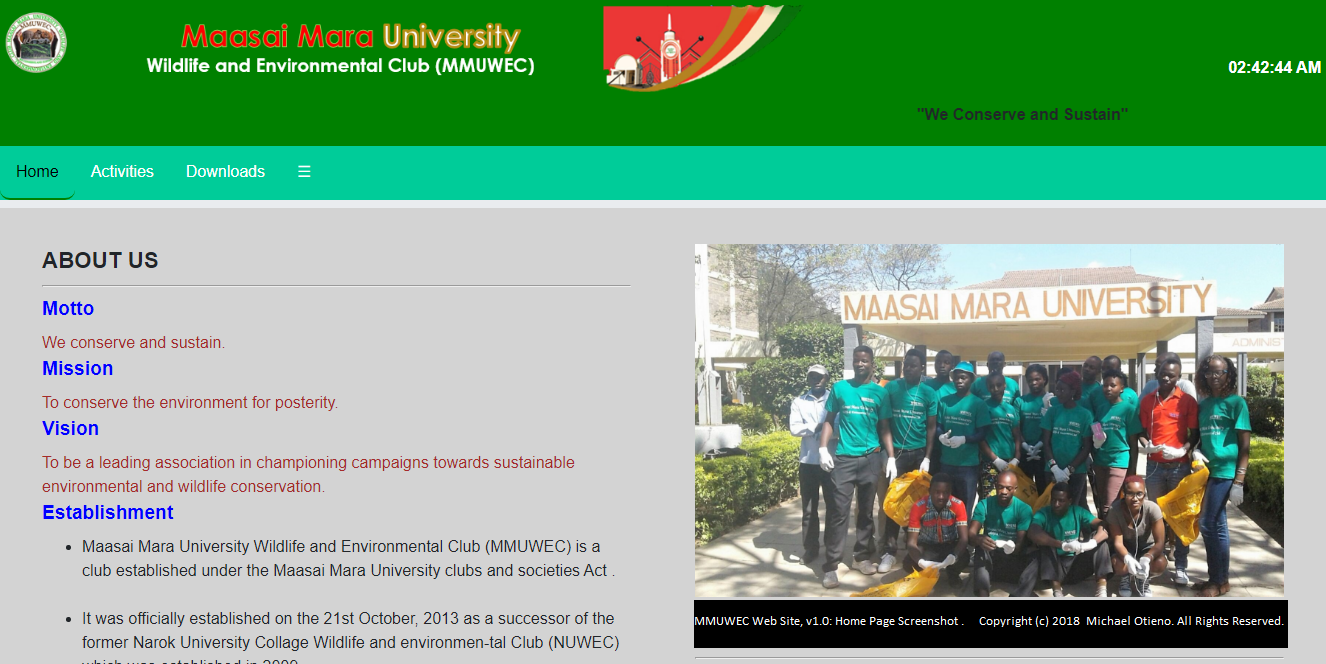Click the digital clock in the header

click(x=1274, y=68)
